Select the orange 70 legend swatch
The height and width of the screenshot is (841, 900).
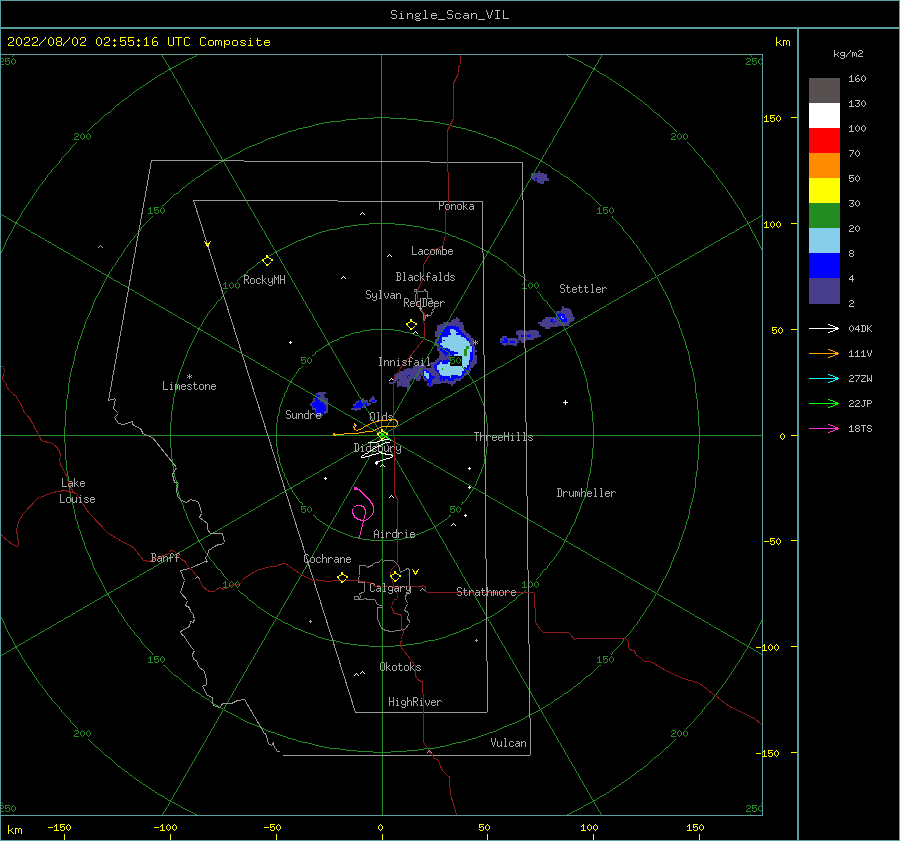point(824,166)
